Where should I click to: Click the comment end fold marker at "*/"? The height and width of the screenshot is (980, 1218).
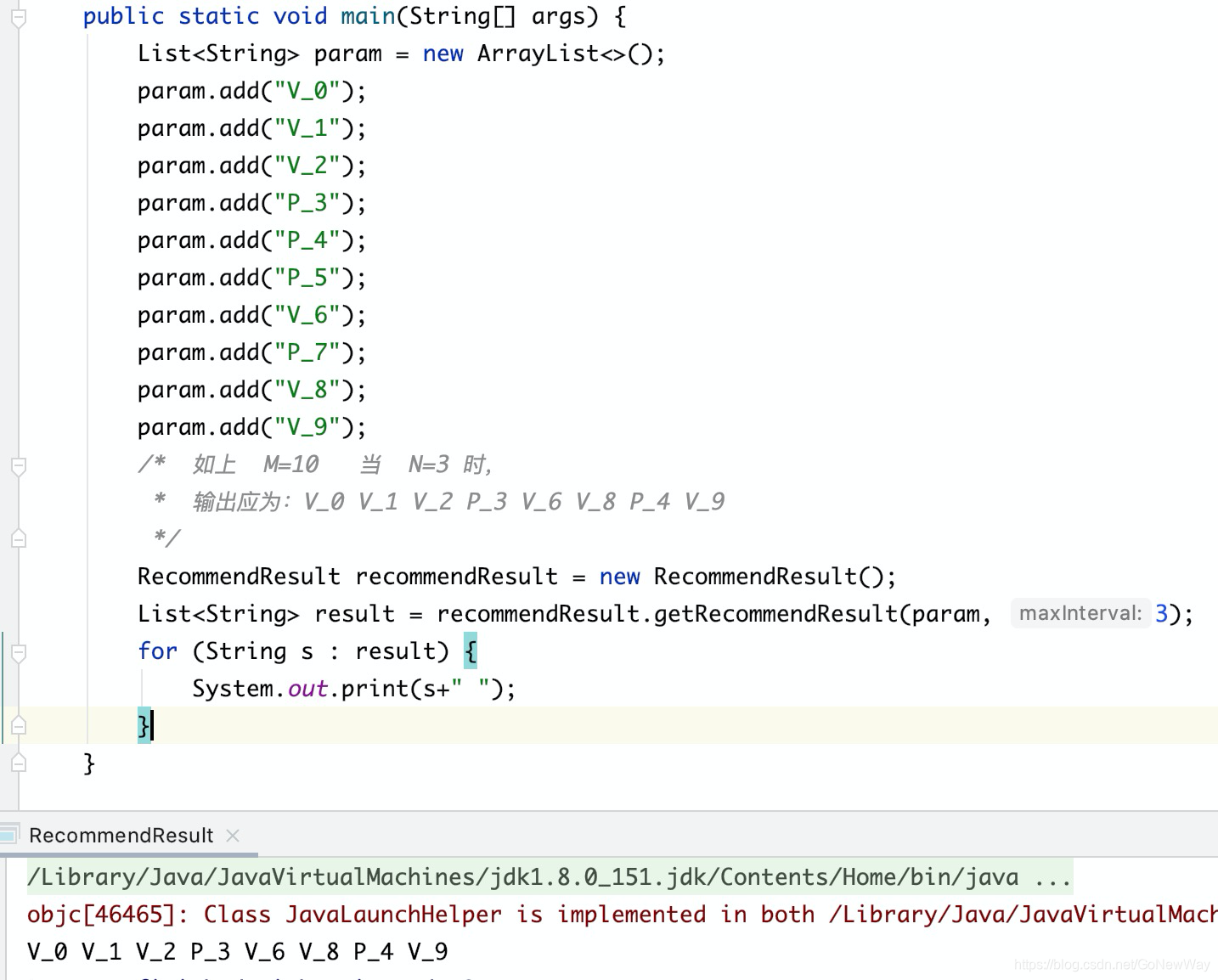[x=18, y=538]
